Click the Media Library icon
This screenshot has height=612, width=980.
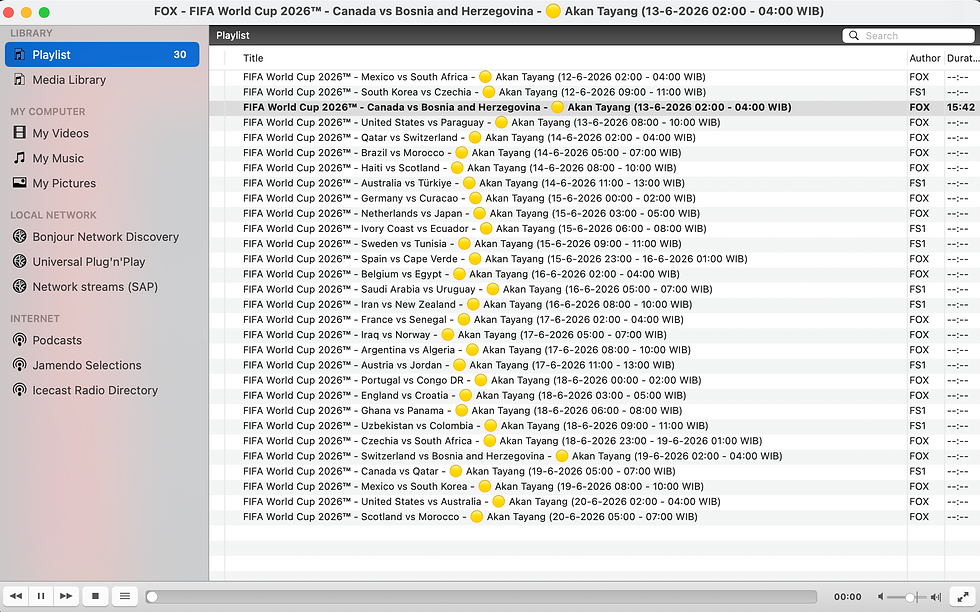click(x=19, y=79)
